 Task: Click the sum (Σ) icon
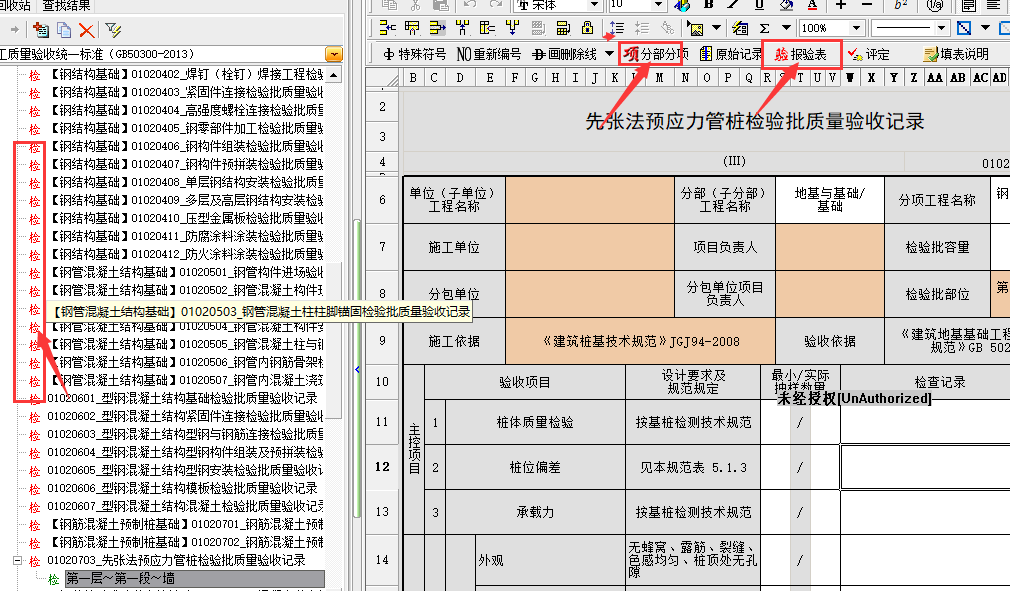[765, 28]
